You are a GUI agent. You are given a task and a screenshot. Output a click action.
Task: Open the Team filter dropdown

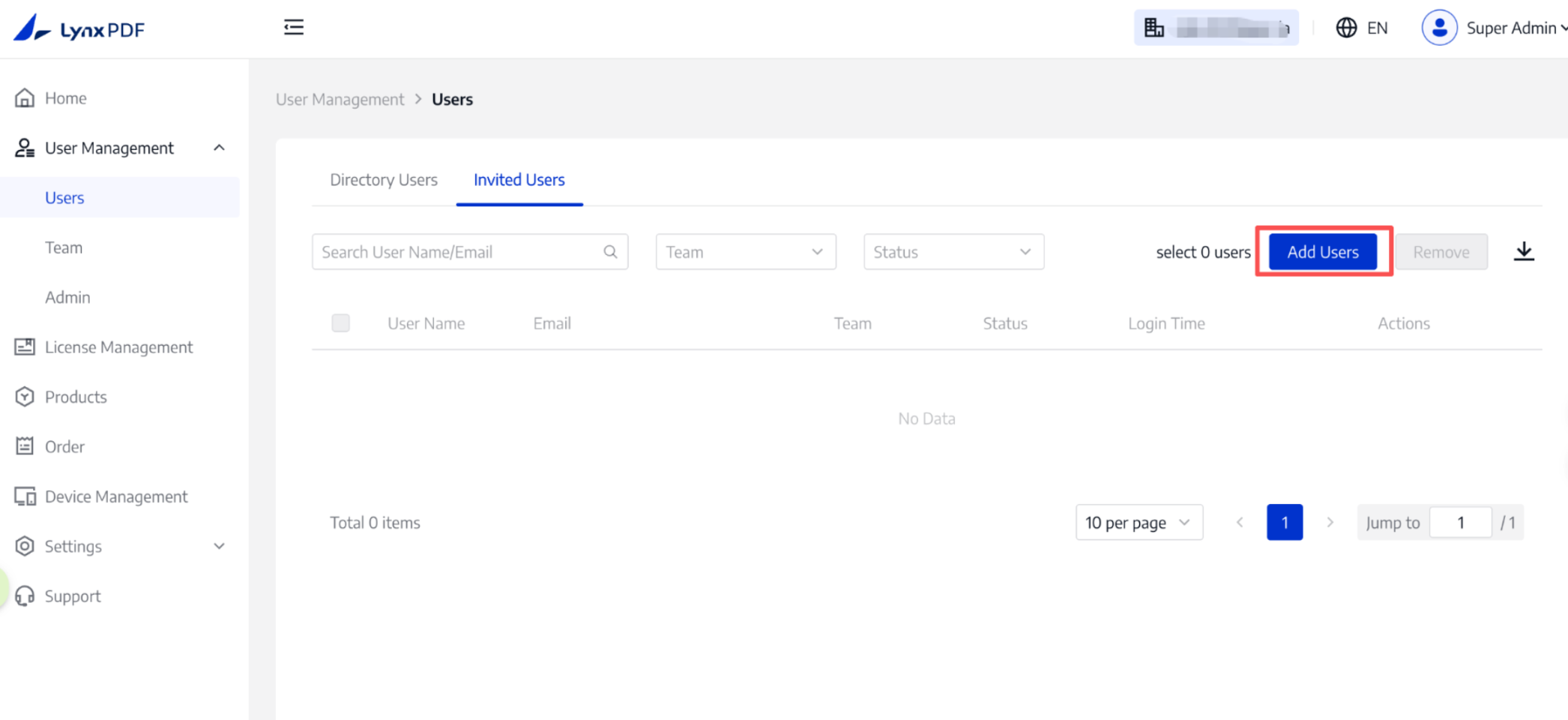[x=745, y=252]
